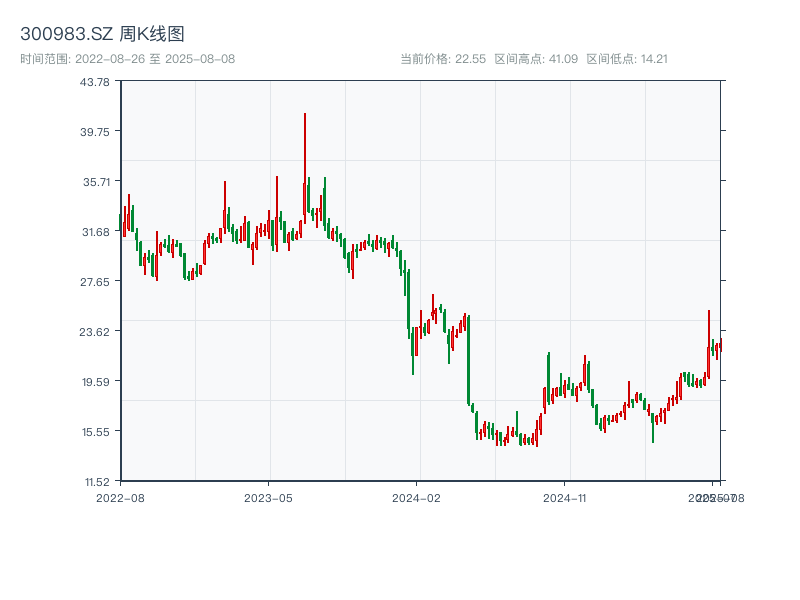Viewport: 800px width, 600px height.
Task: Select the 2023-05 x-axis date label
Action: click(x=268, y=497)
